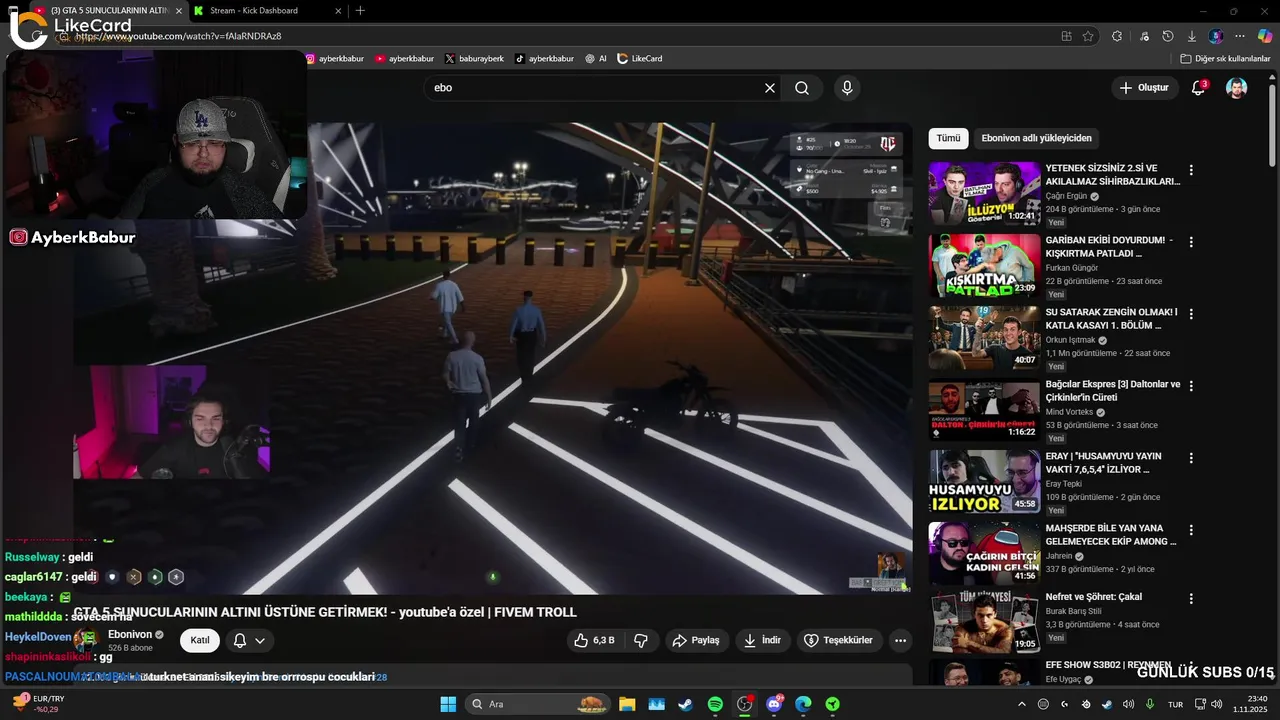Click the Paylaş share button
Screen dimensions: 1280x720
(695, 640)
